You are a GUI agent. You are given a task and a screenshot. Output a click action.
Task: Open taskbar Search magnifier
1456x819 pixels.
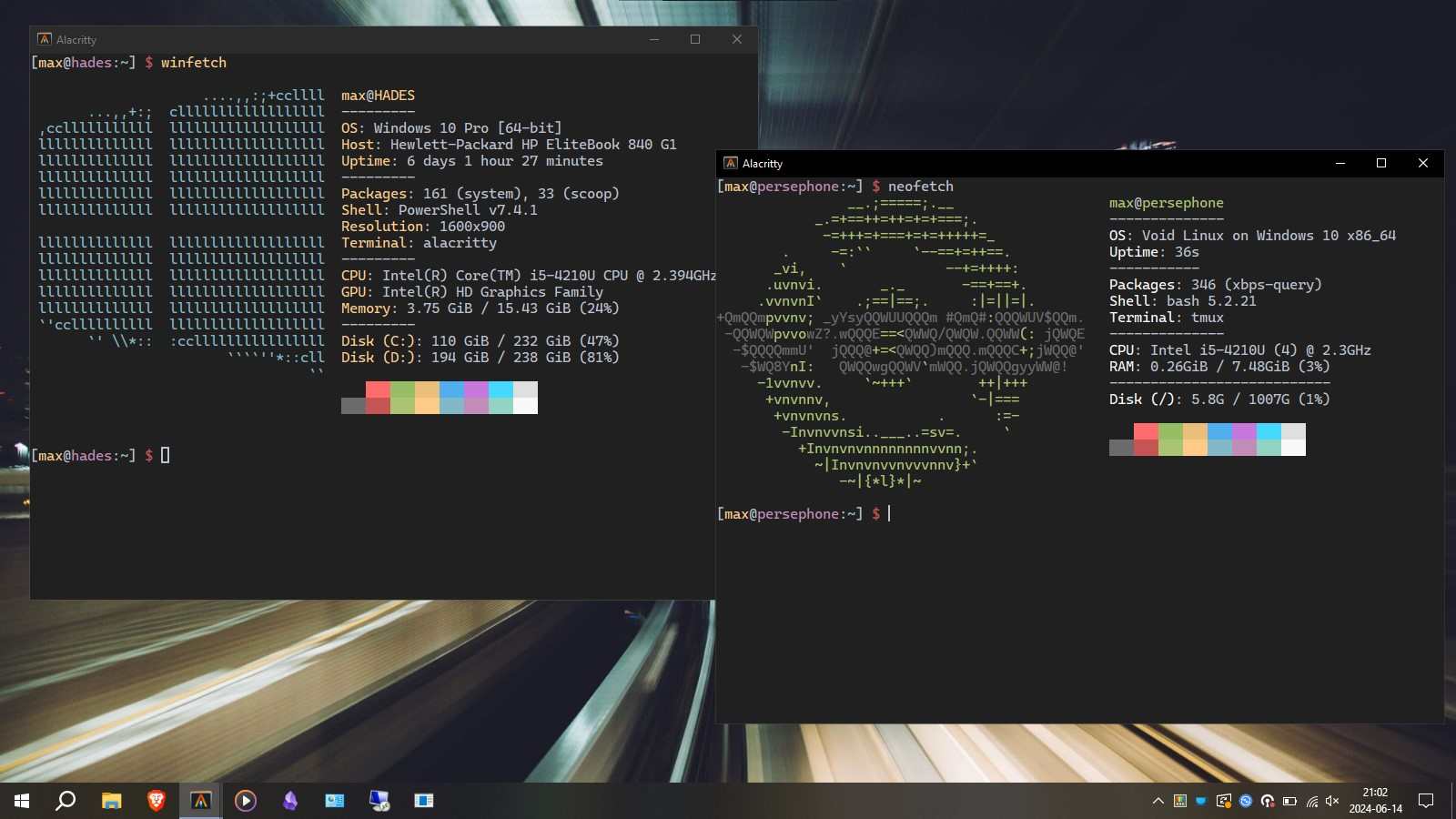click(x=66, y=801)
